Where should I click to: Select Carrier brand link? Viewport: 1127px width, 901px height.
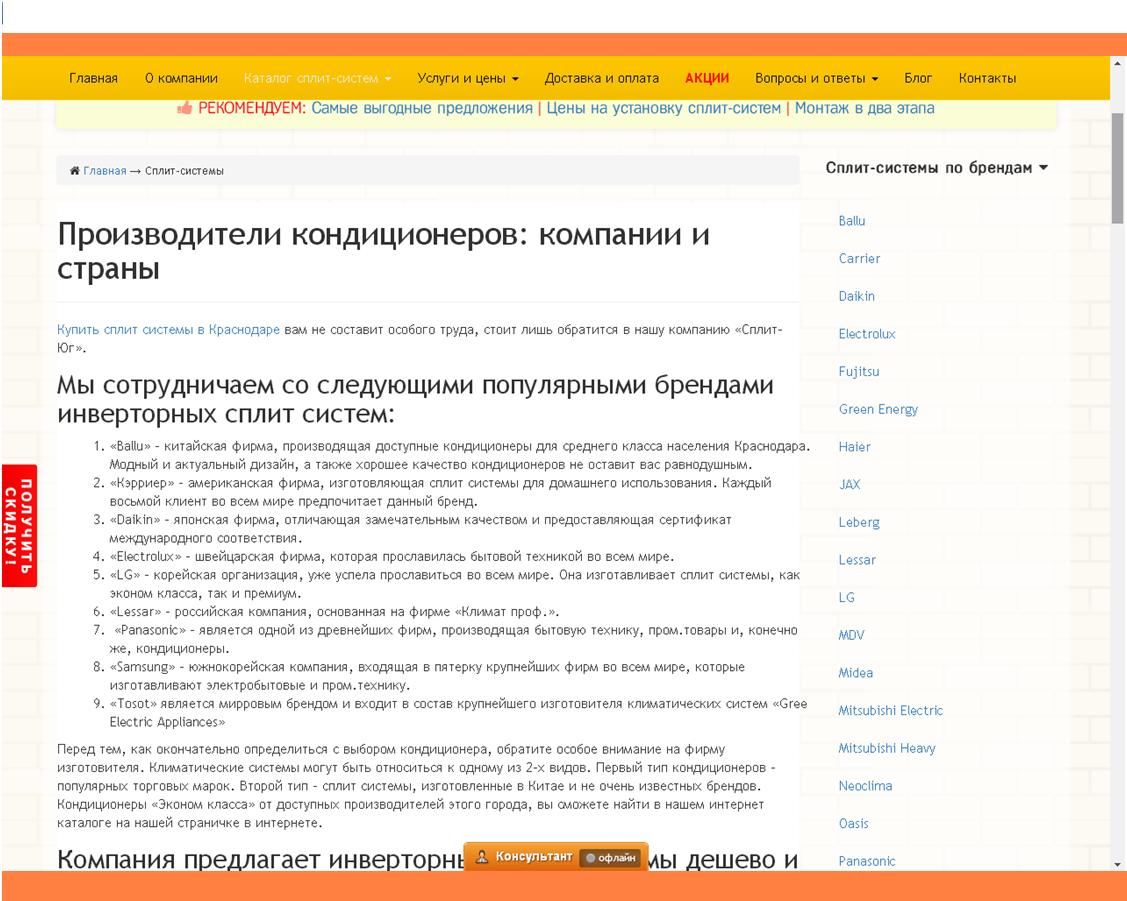coord(859,259)
